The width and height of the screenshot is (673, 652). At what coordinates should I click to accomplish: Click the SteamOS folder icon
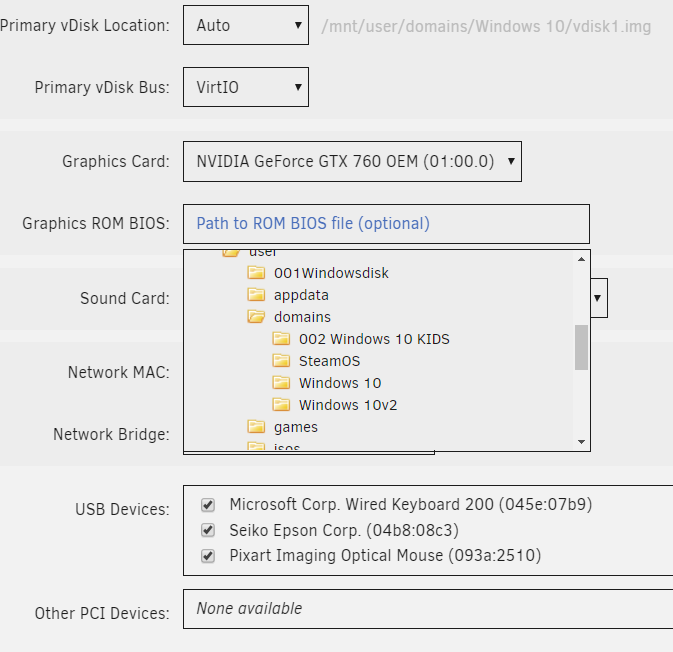tap(281, 361)
